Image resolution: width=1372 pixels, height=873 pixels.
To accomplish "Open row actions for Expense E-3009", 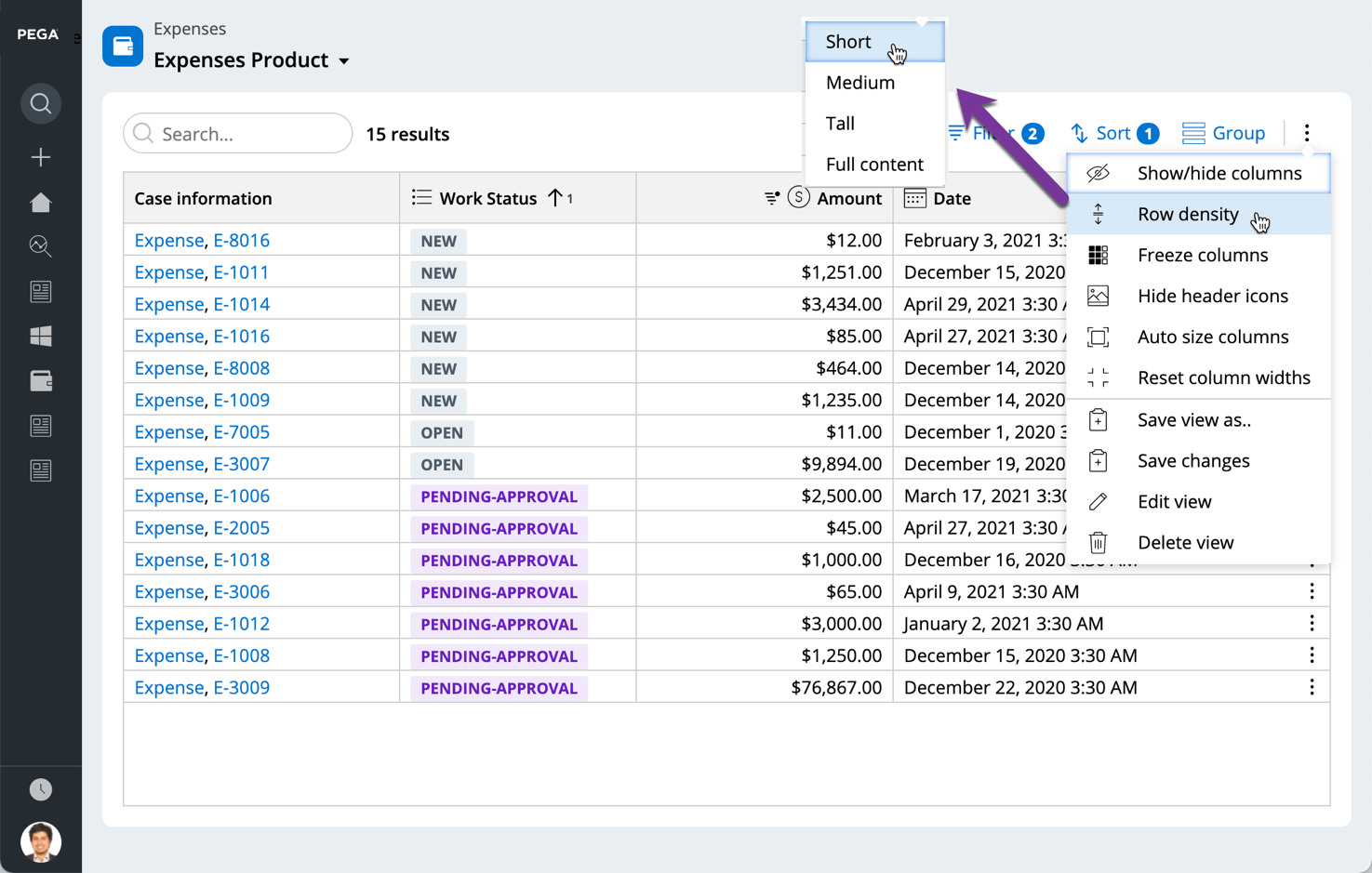I will [x=1312, y=687].
